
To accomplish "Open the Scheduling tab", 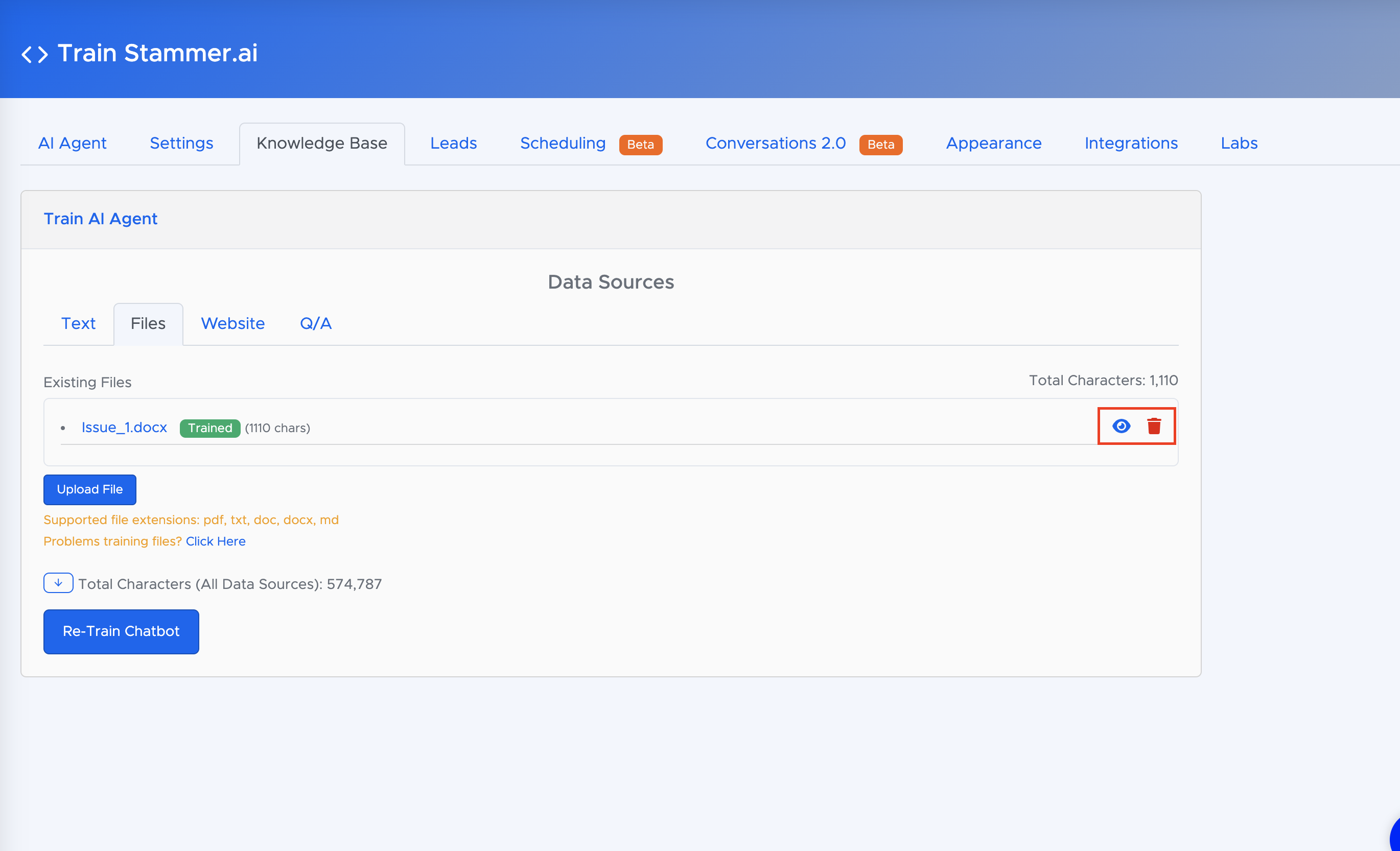I will point(563,143).
